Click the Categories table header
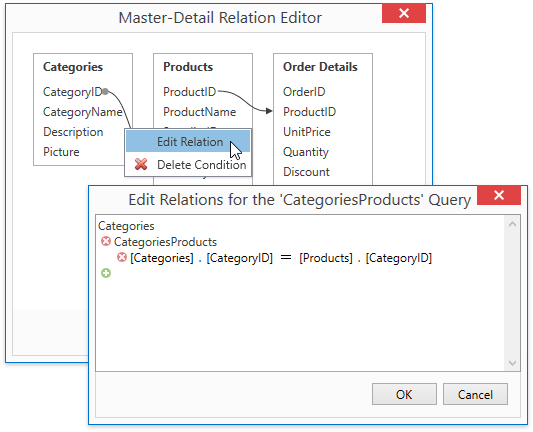Image resolution: width=533 pixels, height=432 pixels. (73, 67)
